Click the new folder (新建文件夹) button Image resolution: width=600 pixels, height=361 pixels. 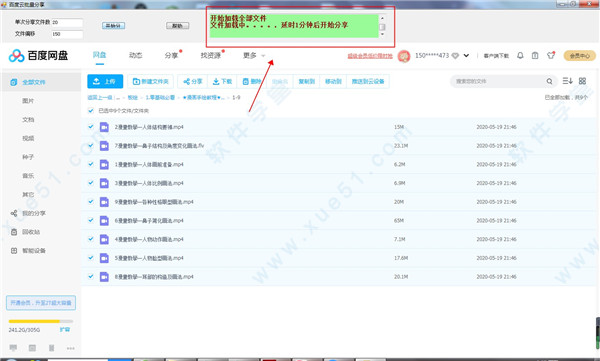(150, 81)
